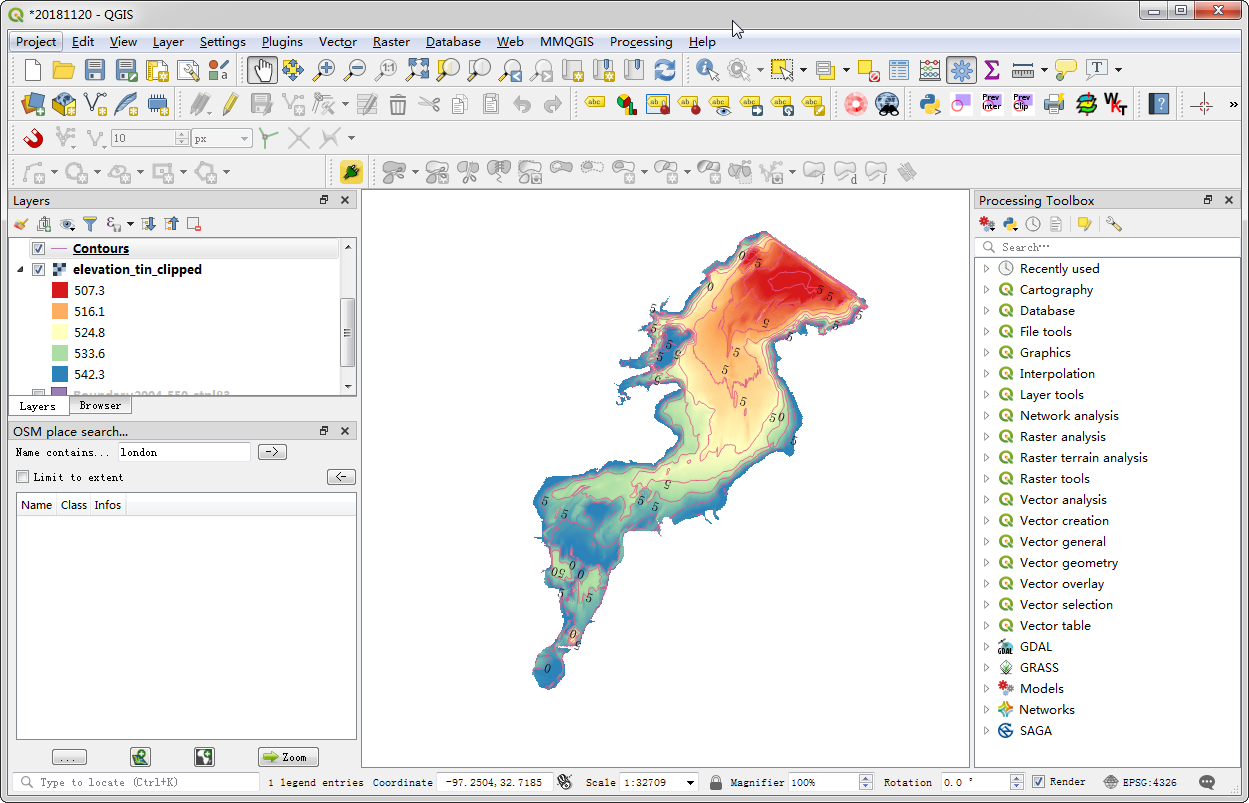1249x803 pixels.
Task: Activate the Identify Features tool
Action: coord(708,69)
